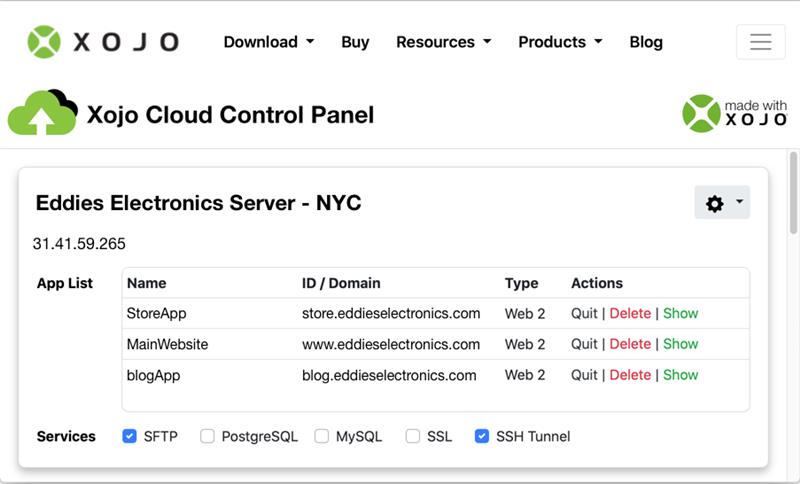Click the 'made with Xojo' badge
This screenshot has width=800, height=484.
coord(734,113)
